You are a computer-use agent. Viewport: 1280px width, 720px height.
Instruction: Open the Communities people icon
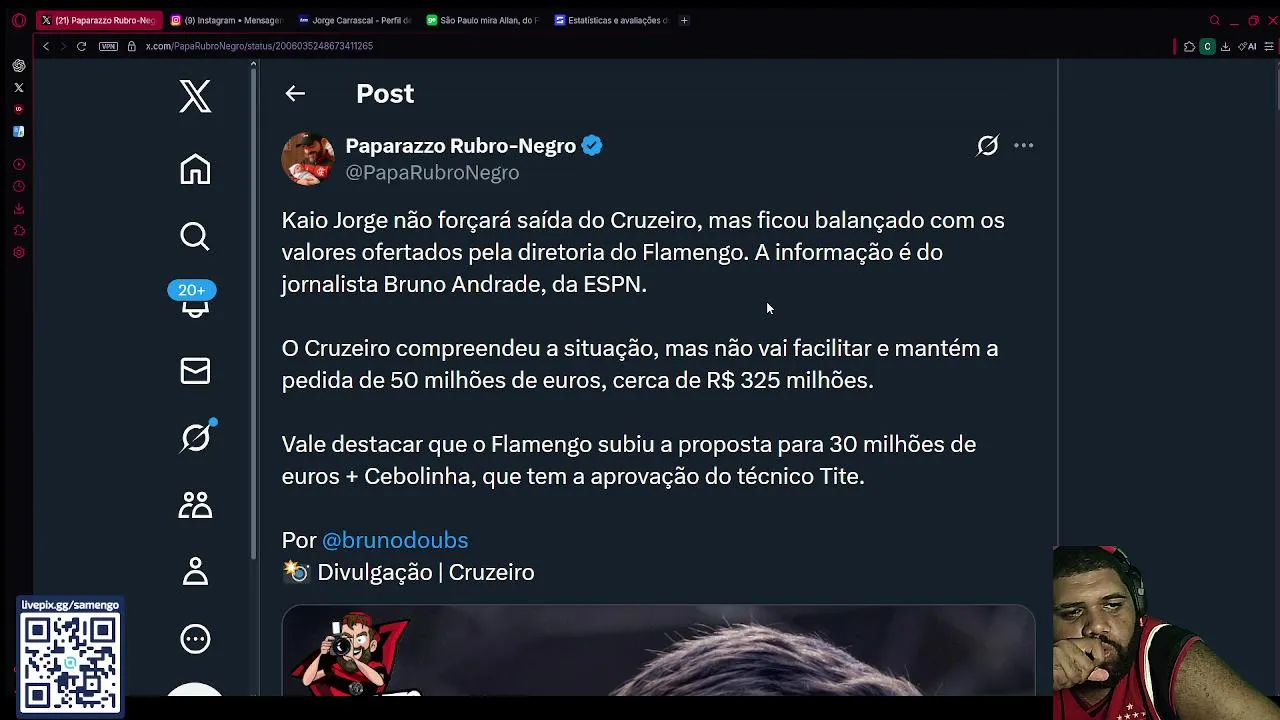[195, 504]
